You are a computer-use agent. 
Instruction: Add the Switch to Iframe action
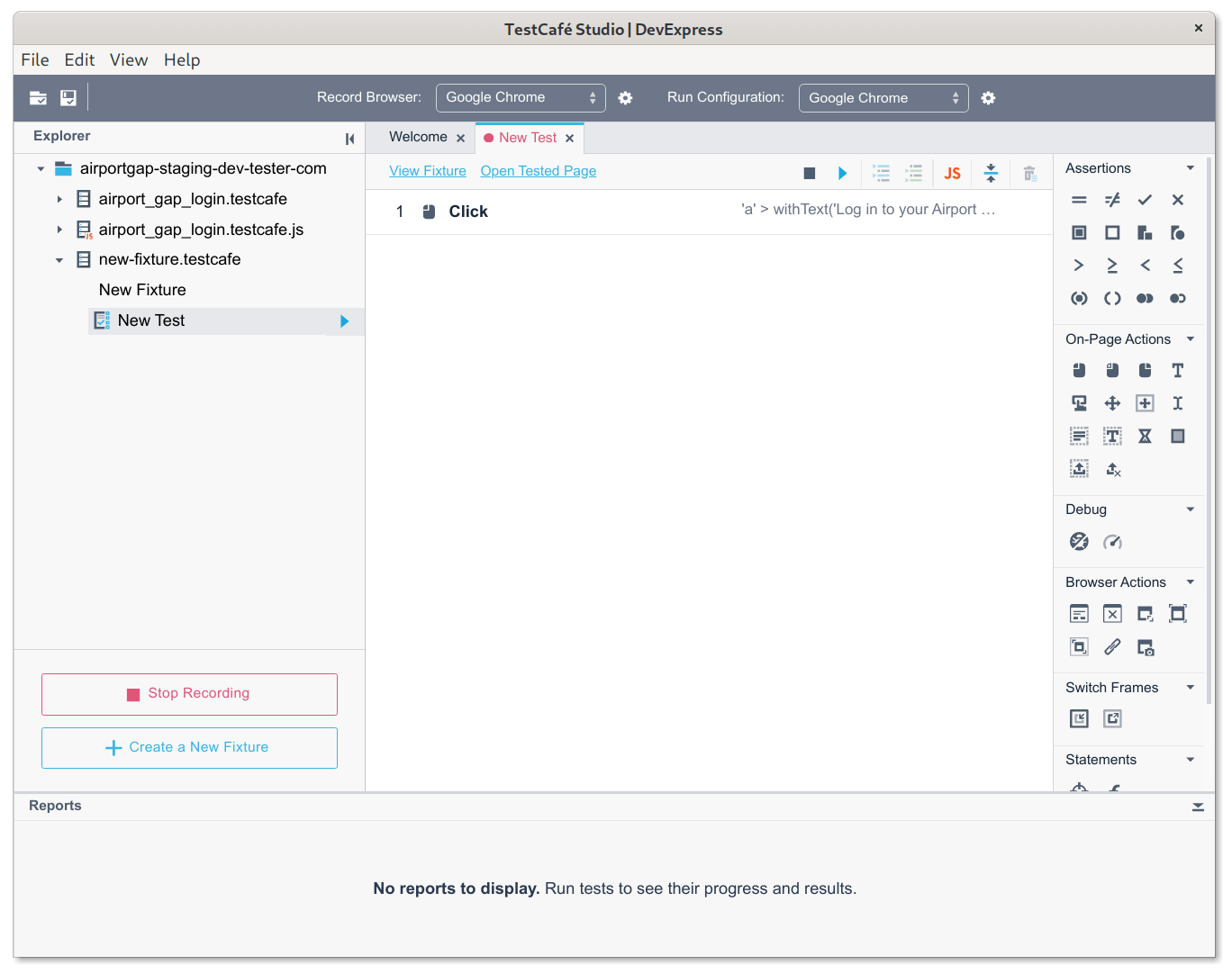[1079, 718]
